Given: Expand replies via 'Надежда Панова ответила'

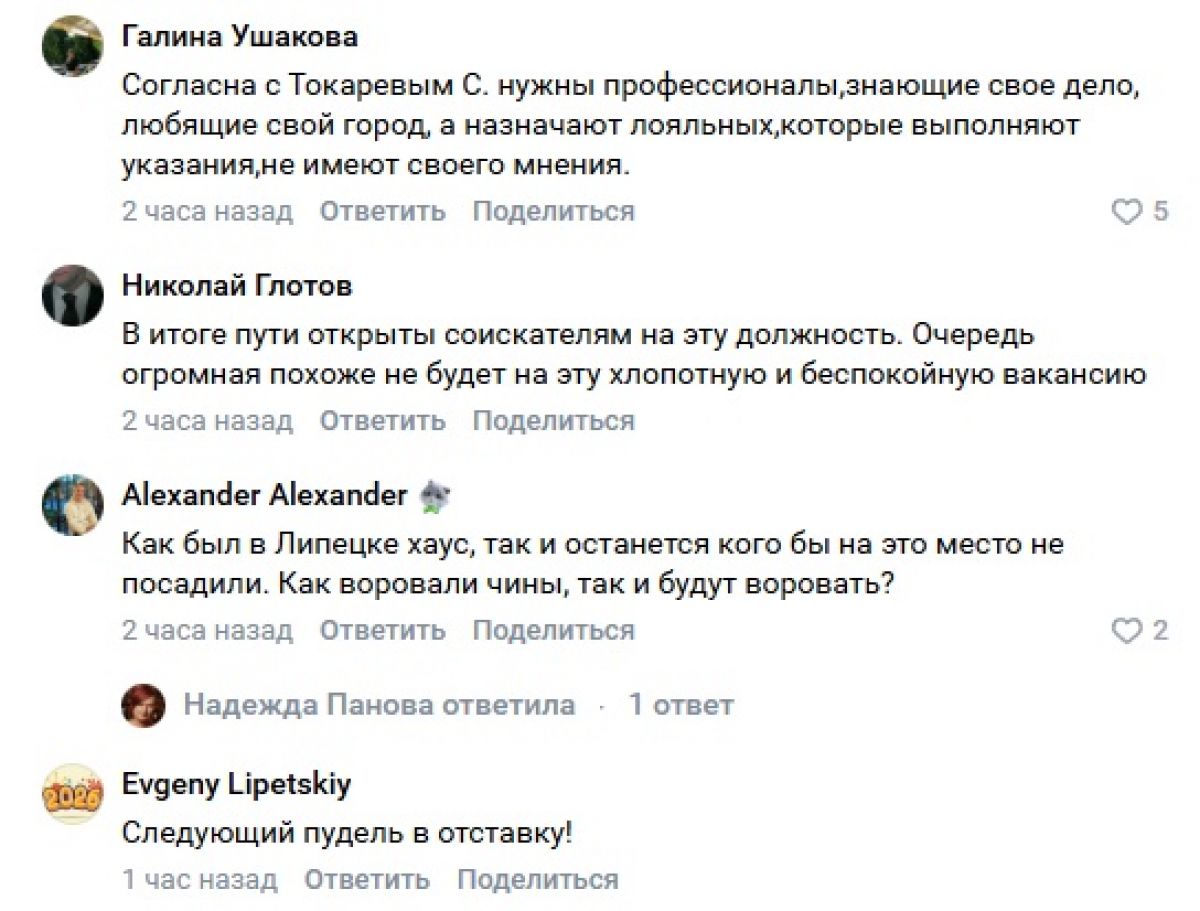Looking at the screenshot, I should [379, 705].
